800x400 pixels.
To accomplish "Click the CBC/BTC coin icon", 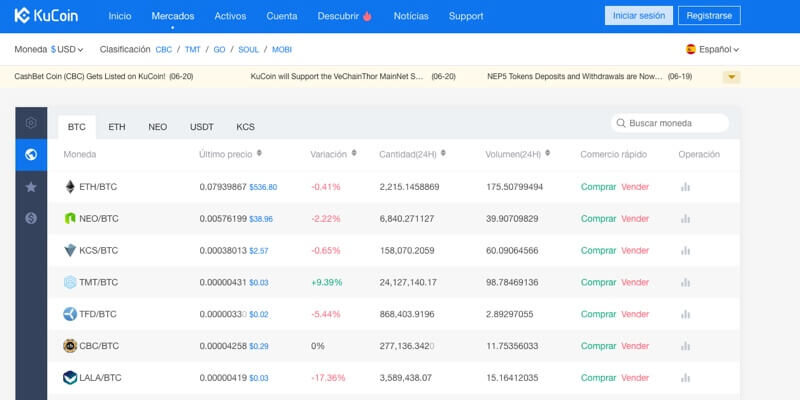I will 70,346.
